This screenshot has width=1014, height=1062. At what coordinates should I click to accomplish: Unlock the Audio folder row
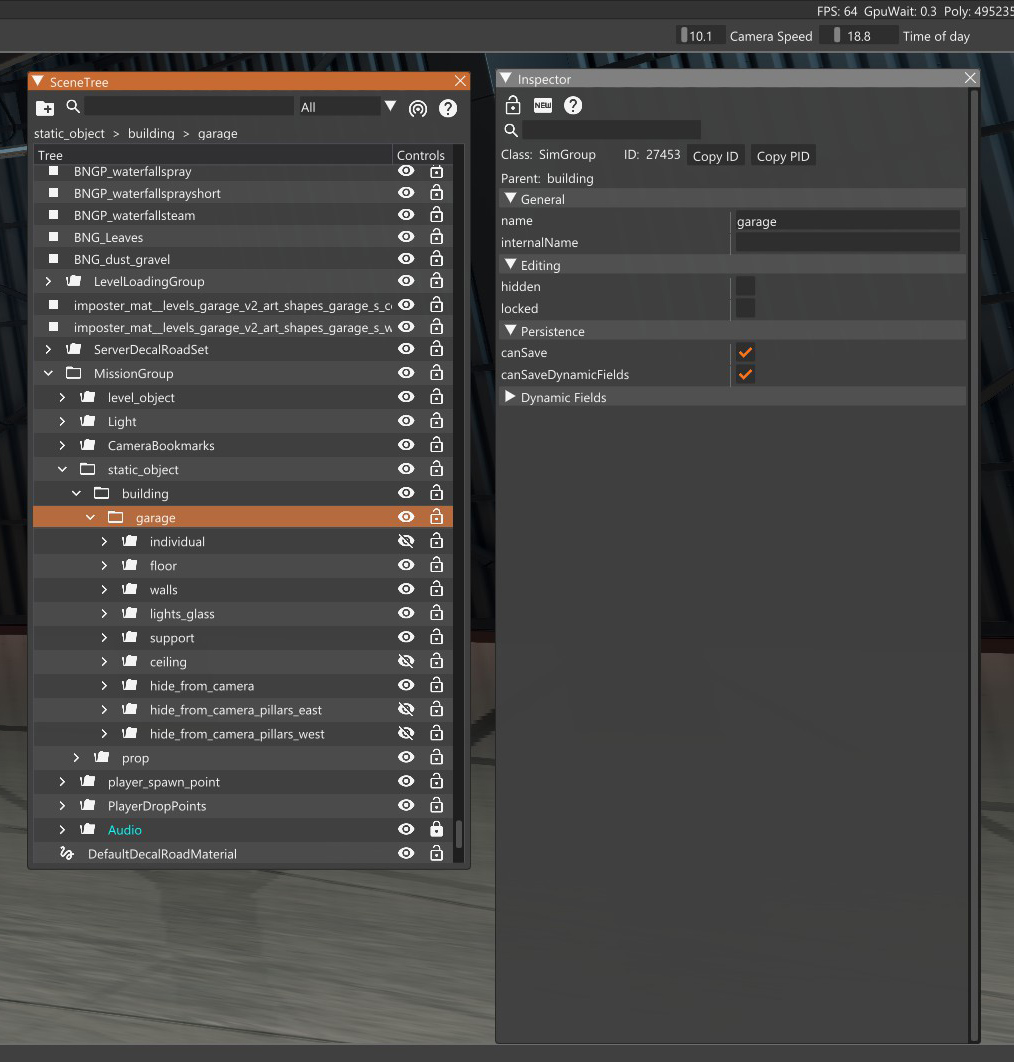click(x=436, y=829)
